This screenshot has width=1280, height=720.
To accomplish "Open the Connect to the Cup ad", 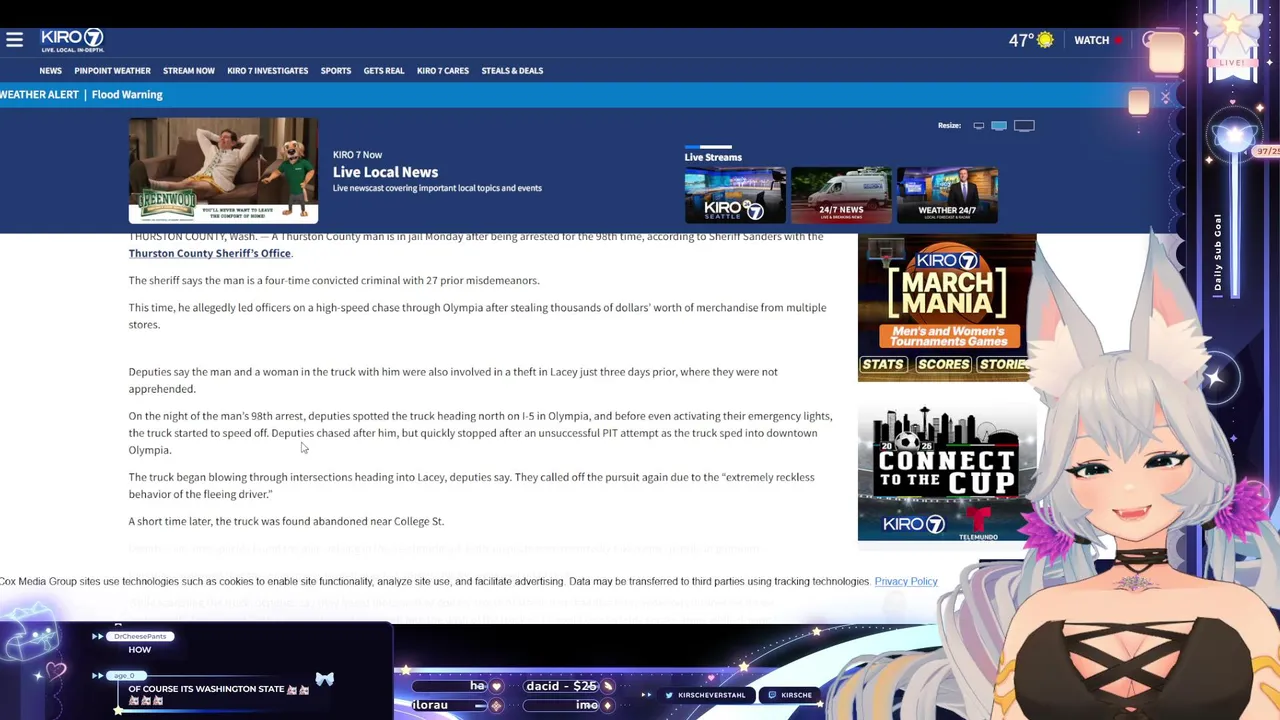I will pyautogui.click(x=947, y=472).
